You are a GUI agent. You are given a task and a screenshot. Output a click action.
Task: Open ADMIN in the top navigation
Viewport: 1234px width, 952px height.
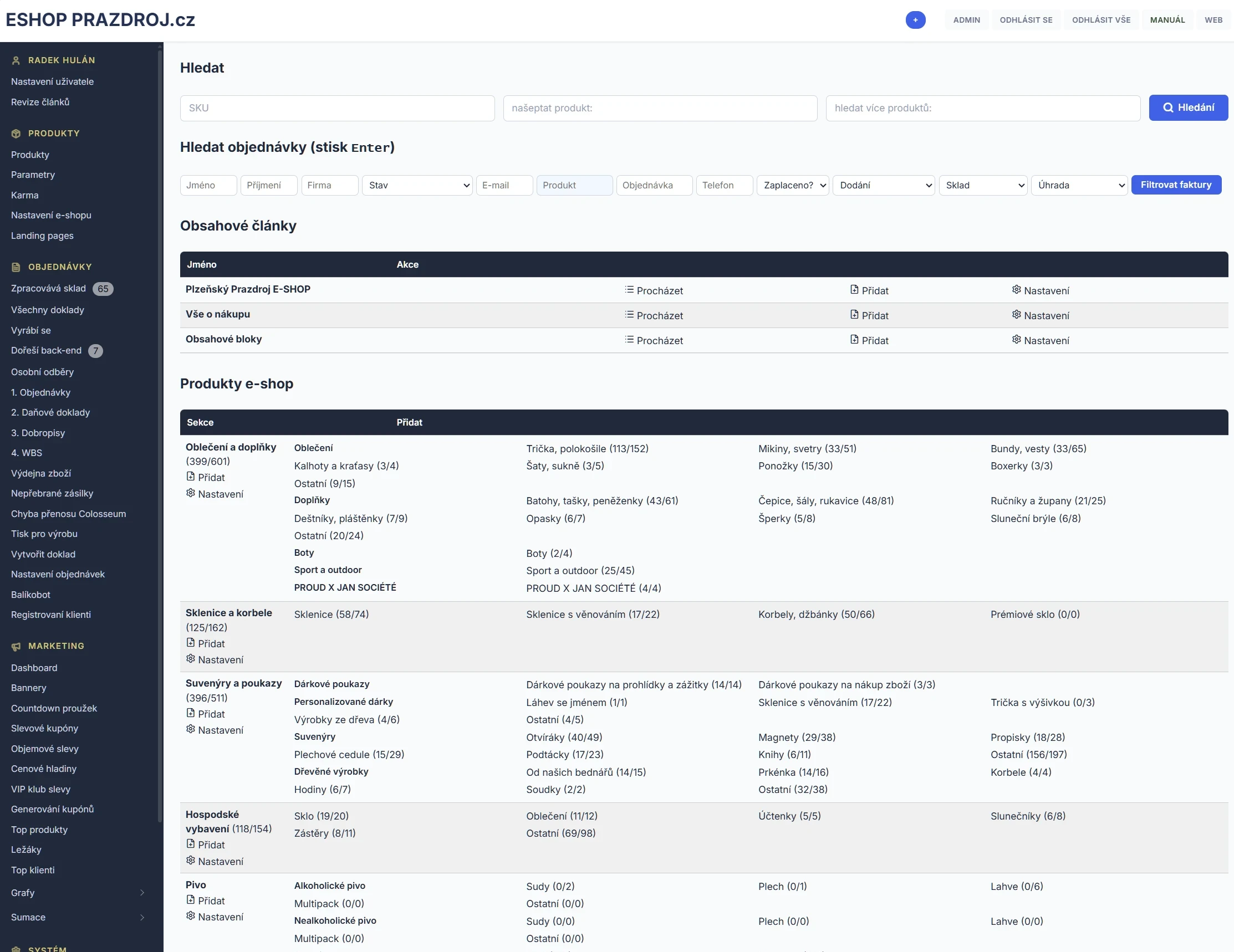967,20
